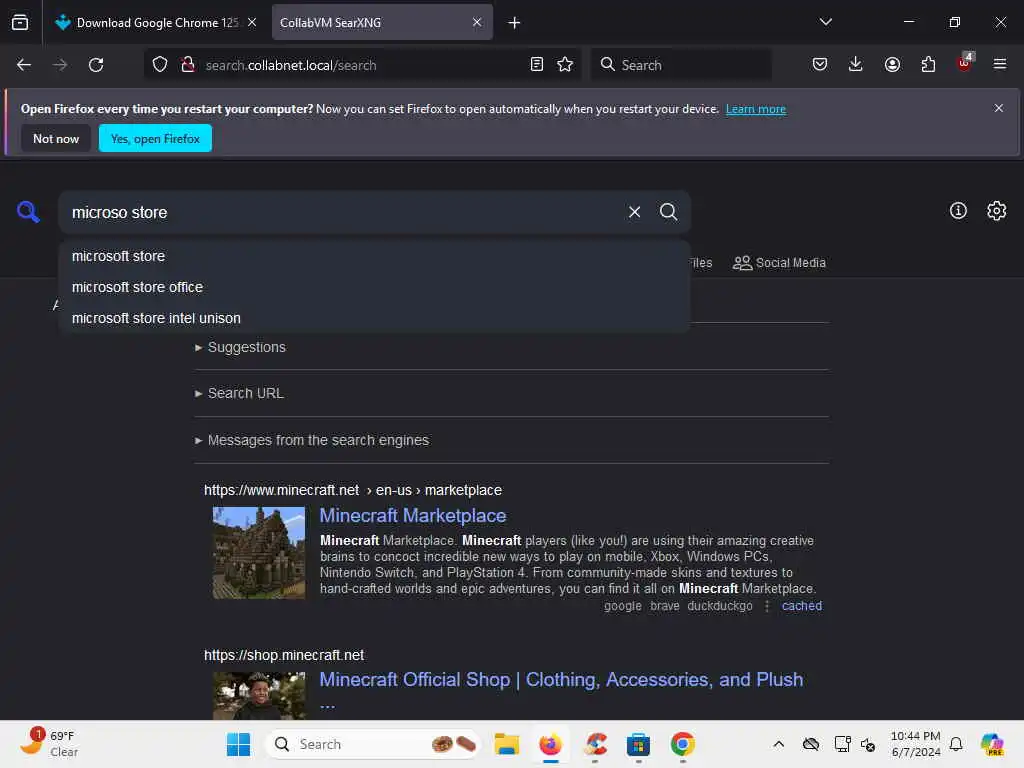The image size is (1024, 768).
Task: Open SearXNG about info icon
Action: [958, 211]
